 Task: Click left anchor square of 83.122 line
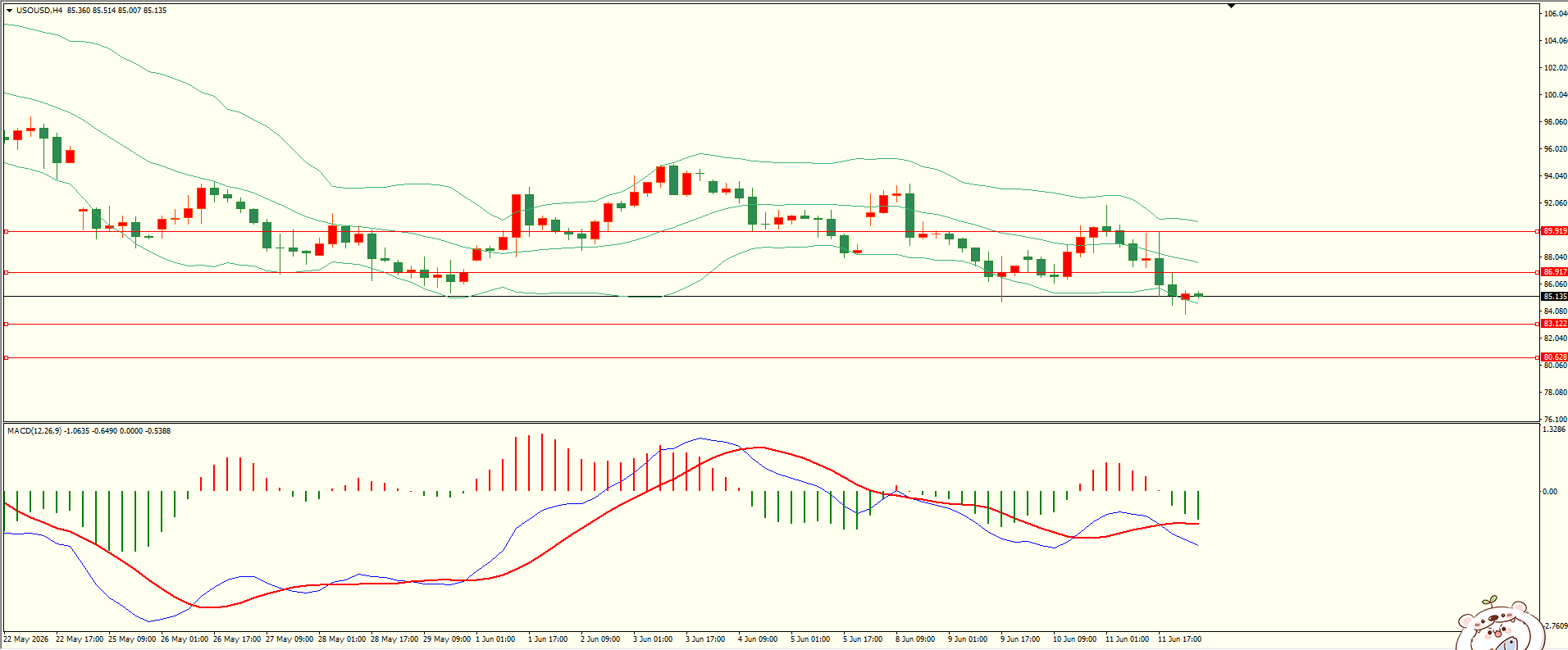7,325
